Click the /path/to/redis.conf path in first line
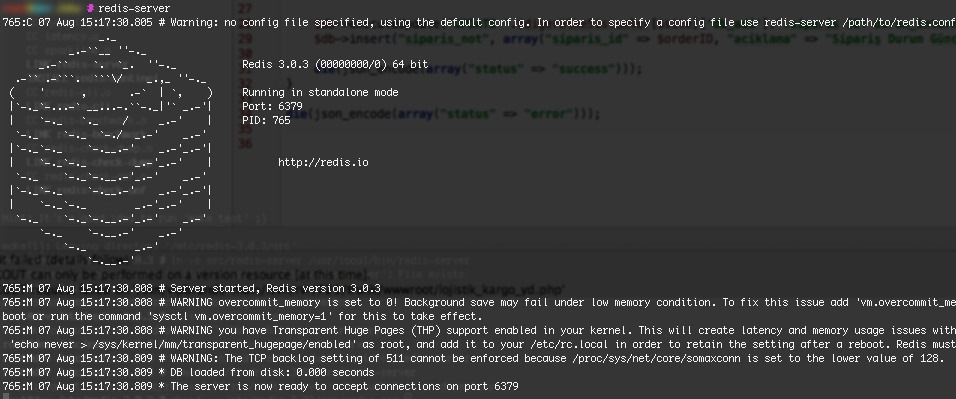The image size is (956, 399). point(899,23)
